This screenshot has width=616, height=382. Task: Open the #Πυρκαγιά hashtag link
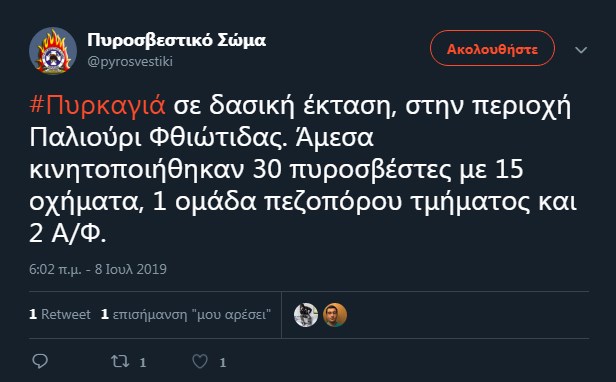(97, 106)
